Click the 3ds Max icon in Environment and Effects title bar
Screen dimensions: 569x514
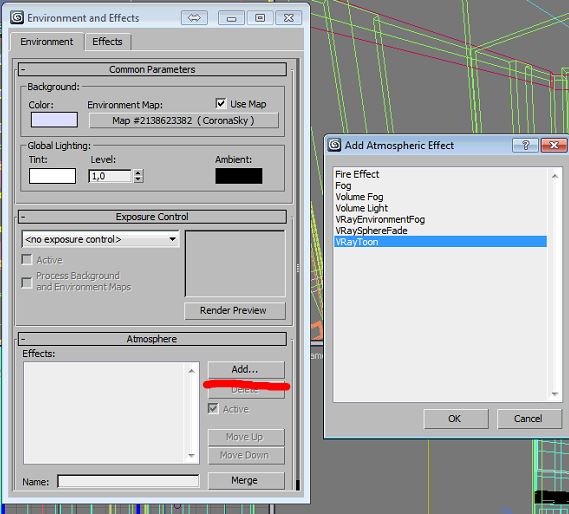point(17,17)
